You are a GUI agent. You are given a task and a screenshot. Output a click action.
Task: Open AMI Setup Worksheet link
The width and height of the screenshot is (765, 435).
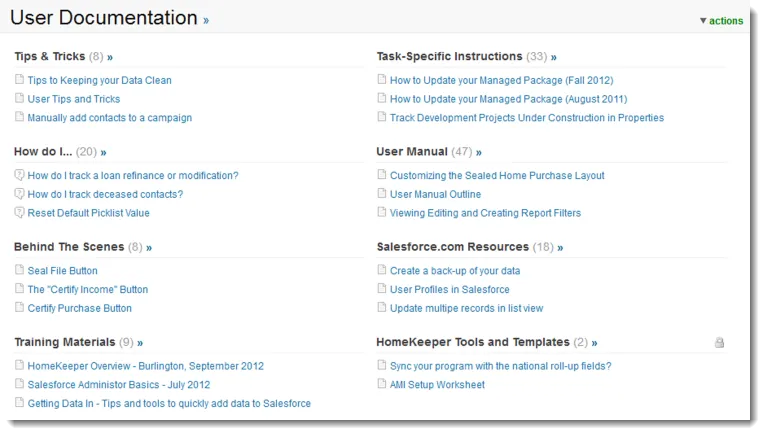pos(437,385)
